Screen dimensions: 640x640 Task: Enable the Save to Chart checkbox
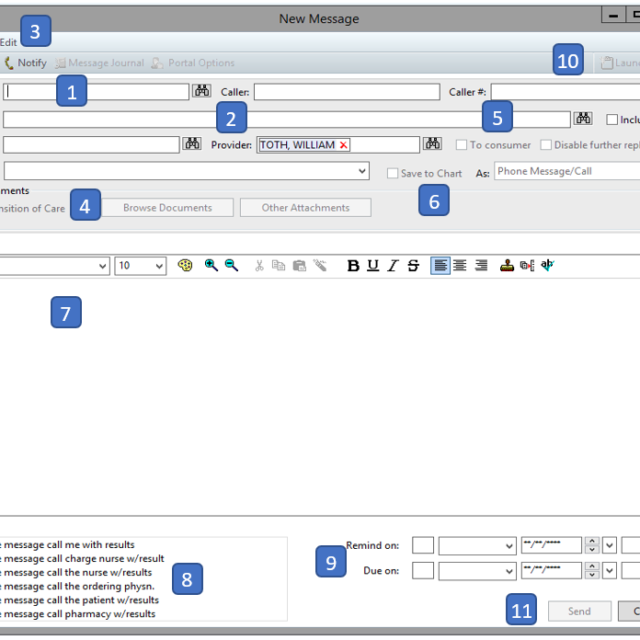coord(392,173)
